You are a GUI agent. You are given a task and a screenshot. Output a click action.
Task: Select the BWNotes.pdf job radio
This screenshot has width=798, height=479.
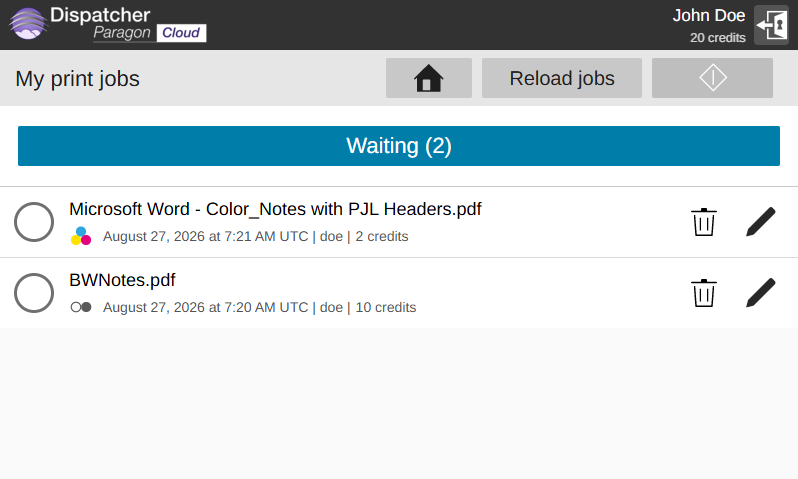coord(34,293)
